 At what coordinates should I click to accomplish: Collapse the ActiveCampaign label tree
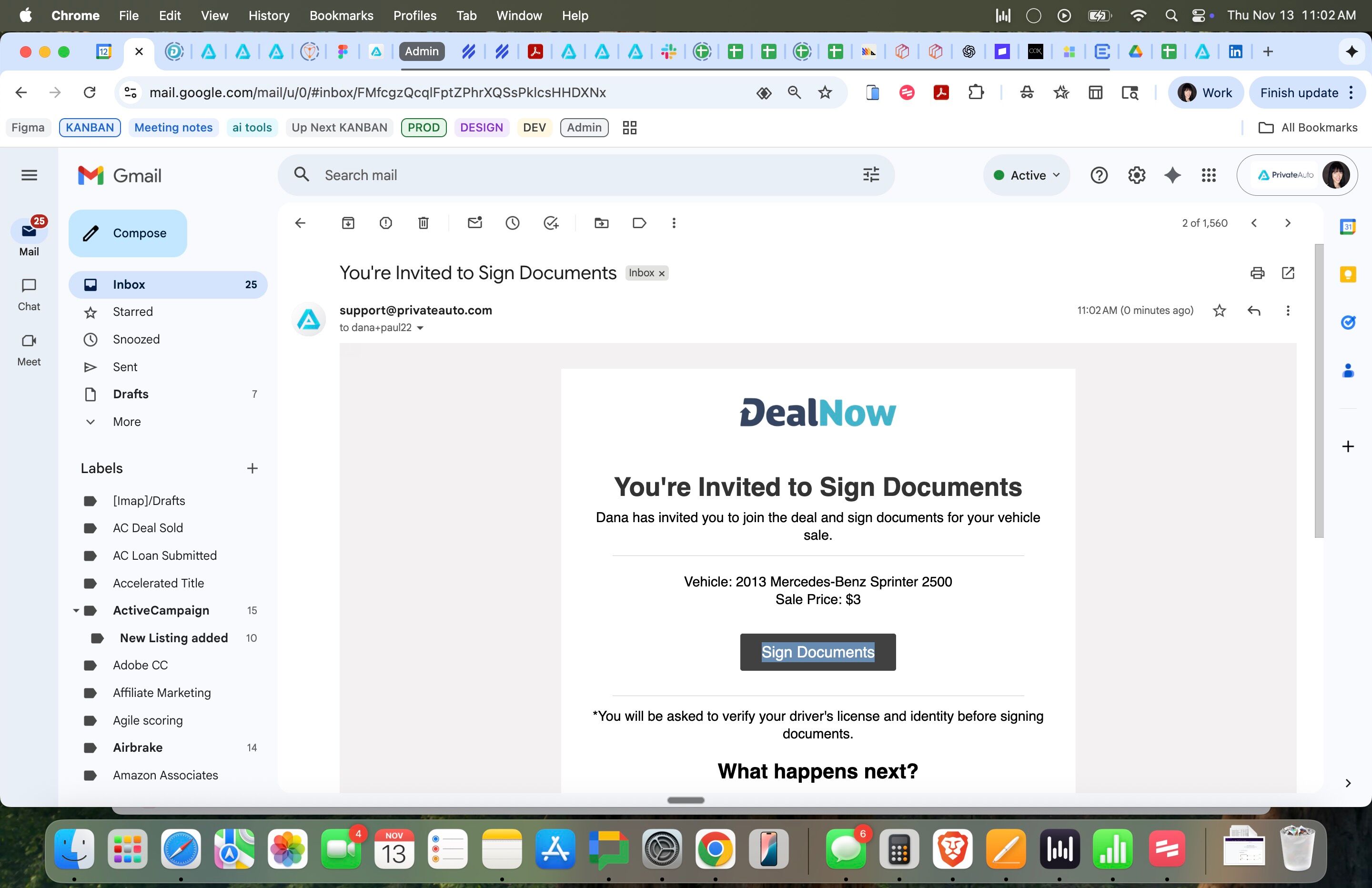coord(76,611)
